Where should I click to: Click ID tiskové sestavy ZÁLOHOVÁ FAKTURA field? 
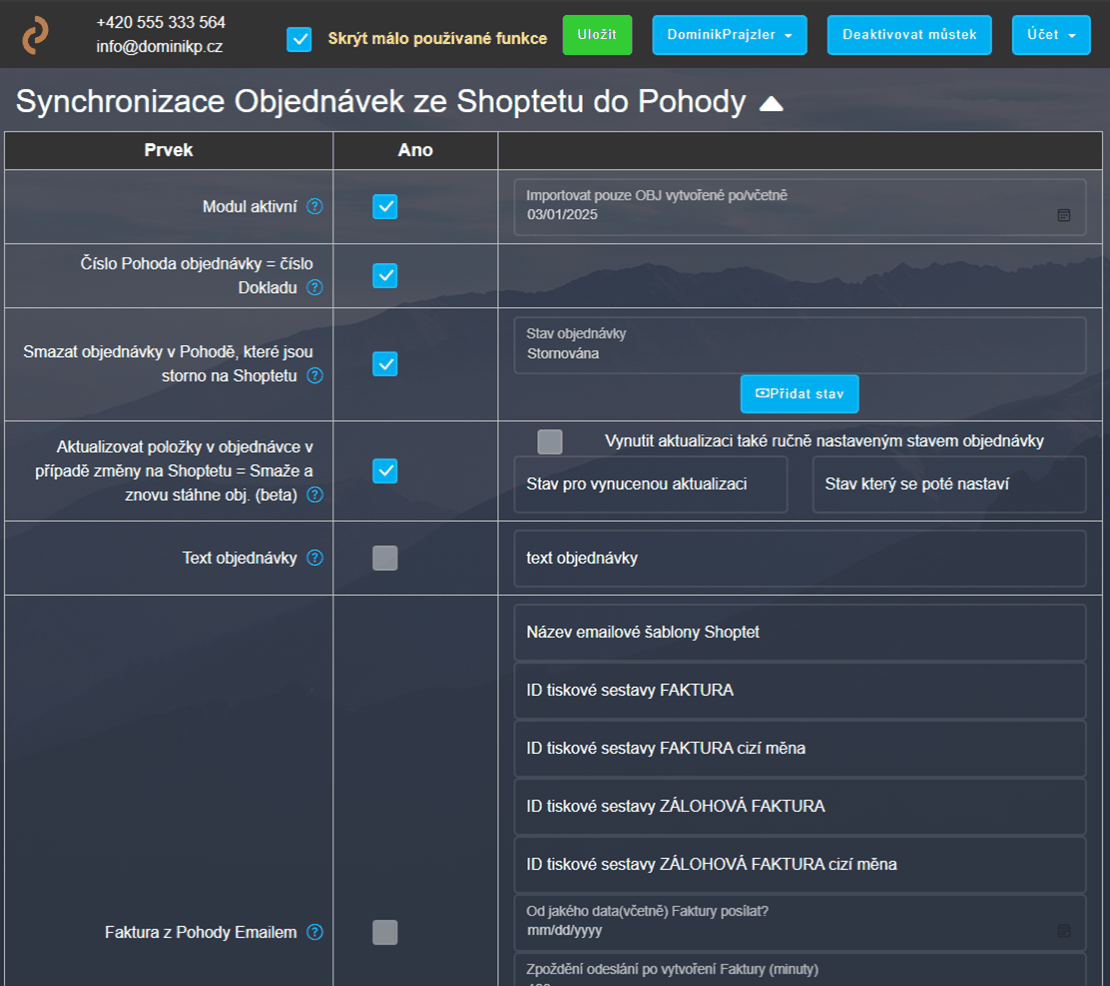[x=800, y=806]
